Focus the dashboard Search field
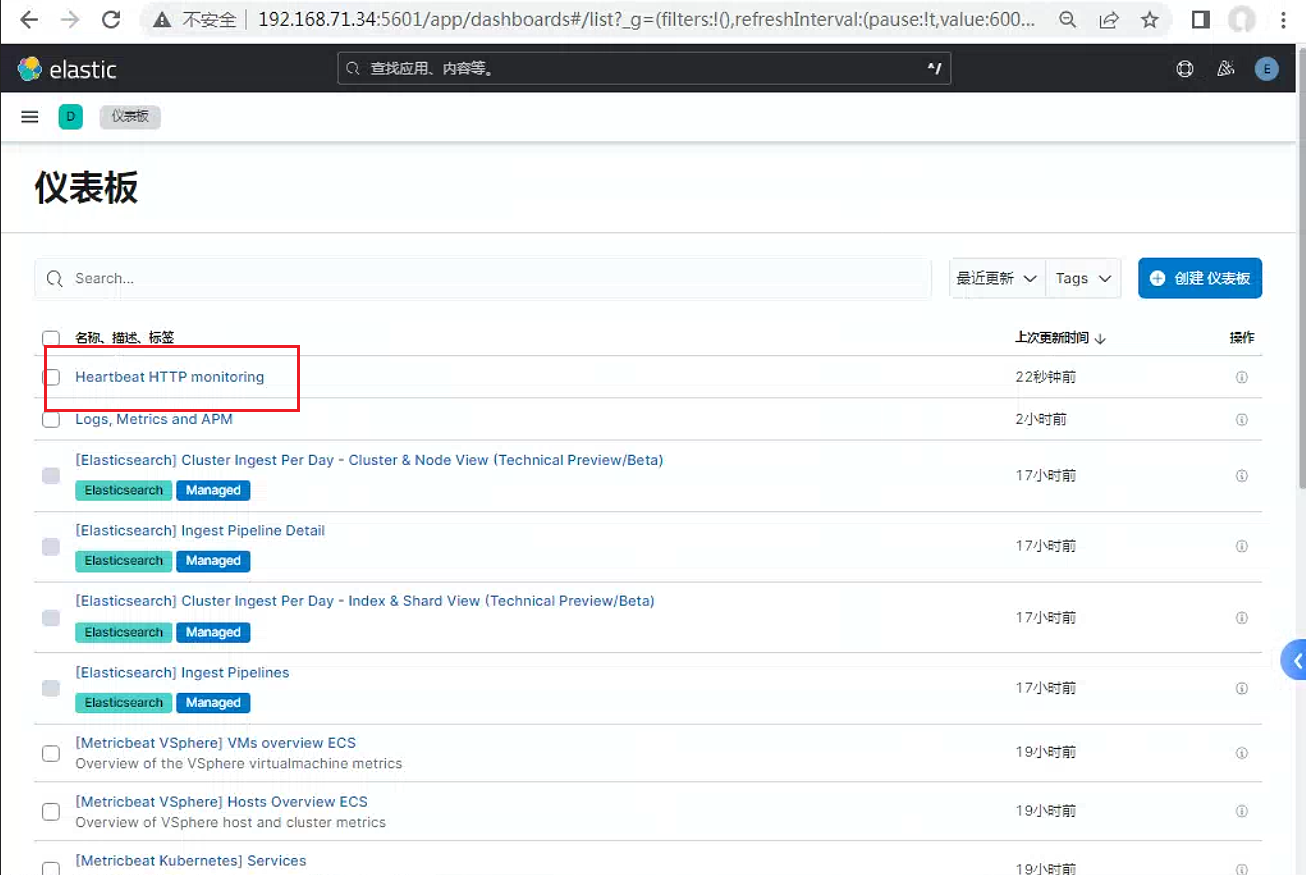 (x=483, y=278)
